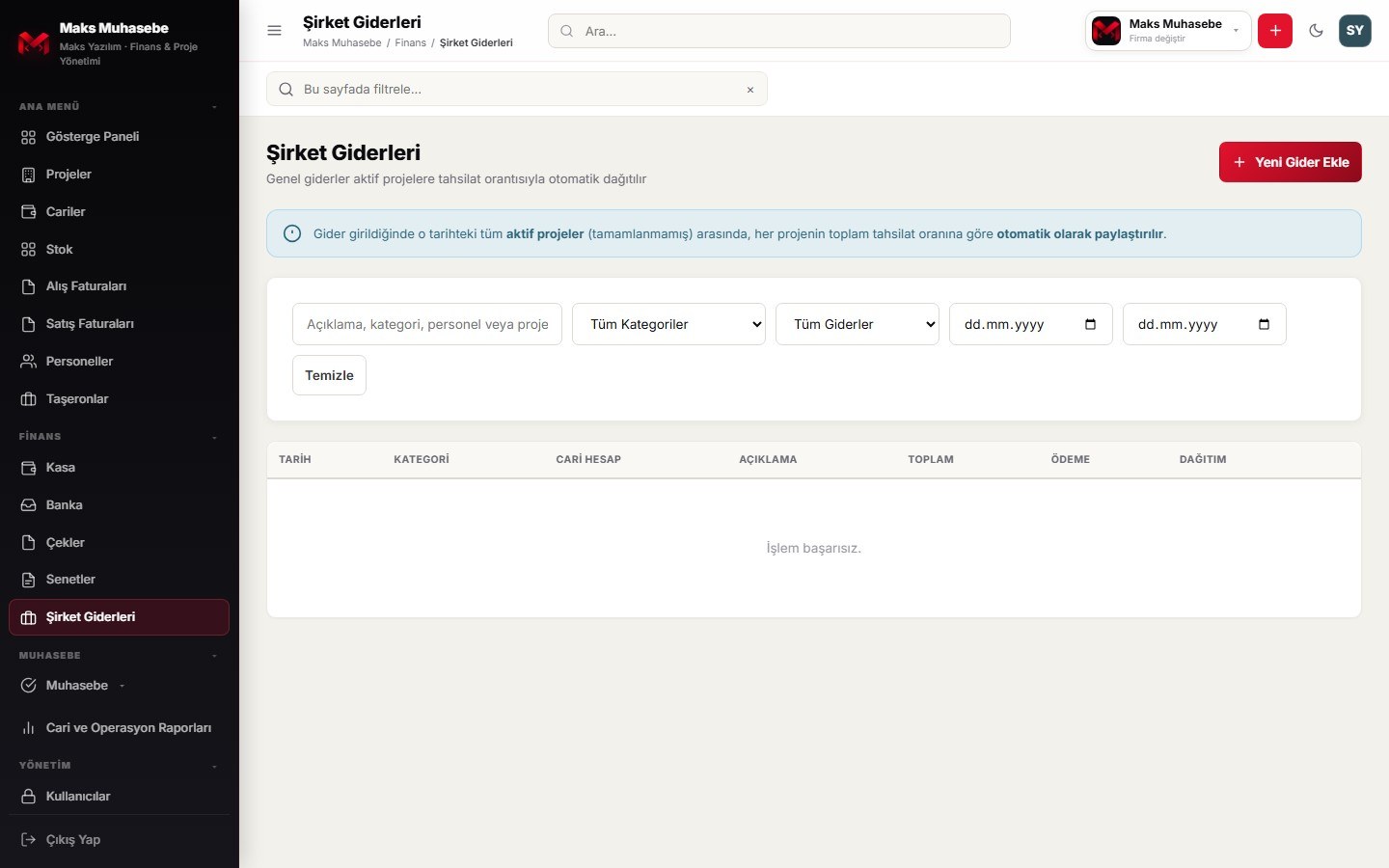
Task: Clear page filter with the x icon
Action: coord(750,90)
